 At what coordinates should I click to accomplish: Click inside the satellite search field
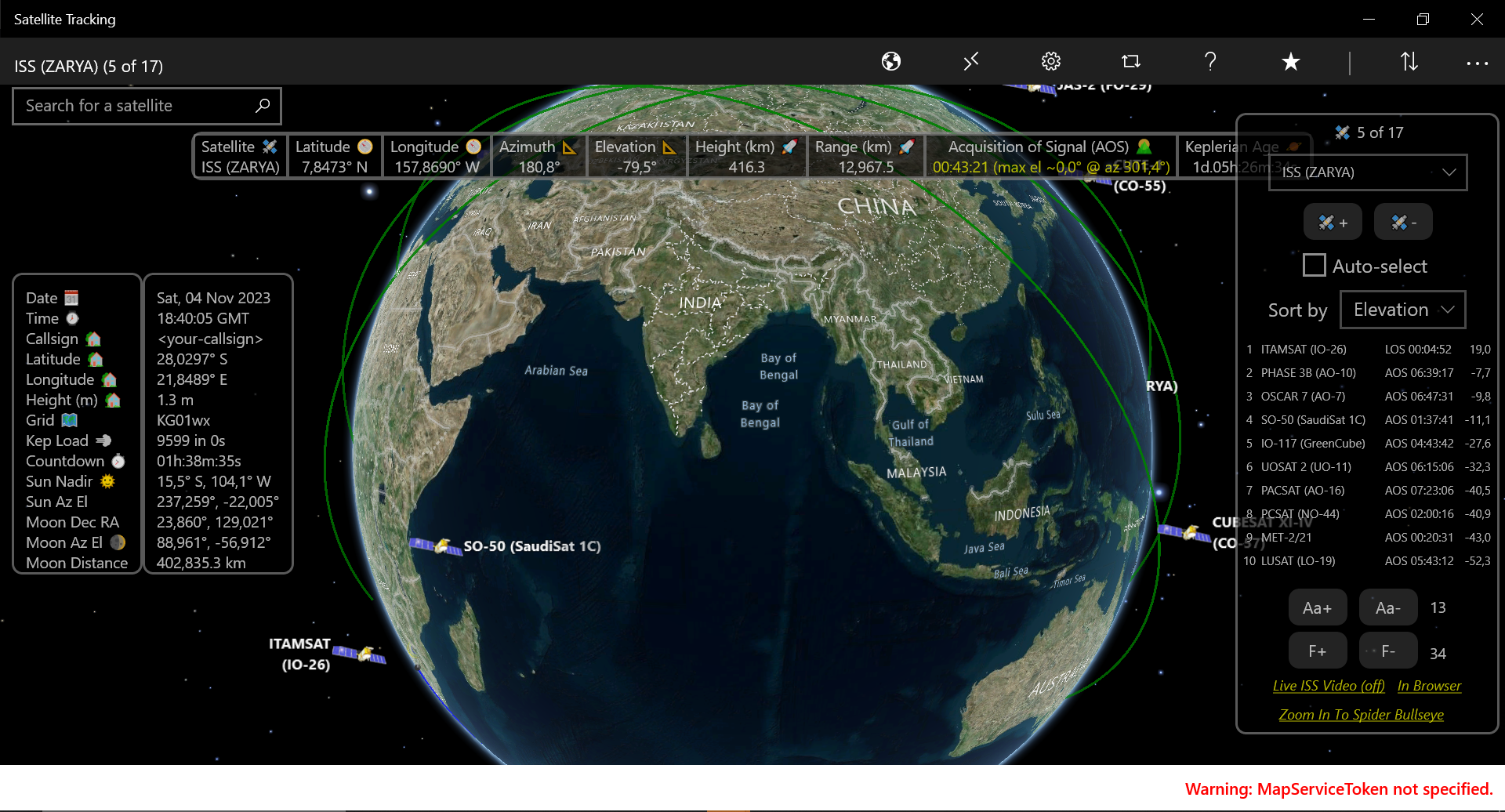pyautogui.click(x=125, y=105)
